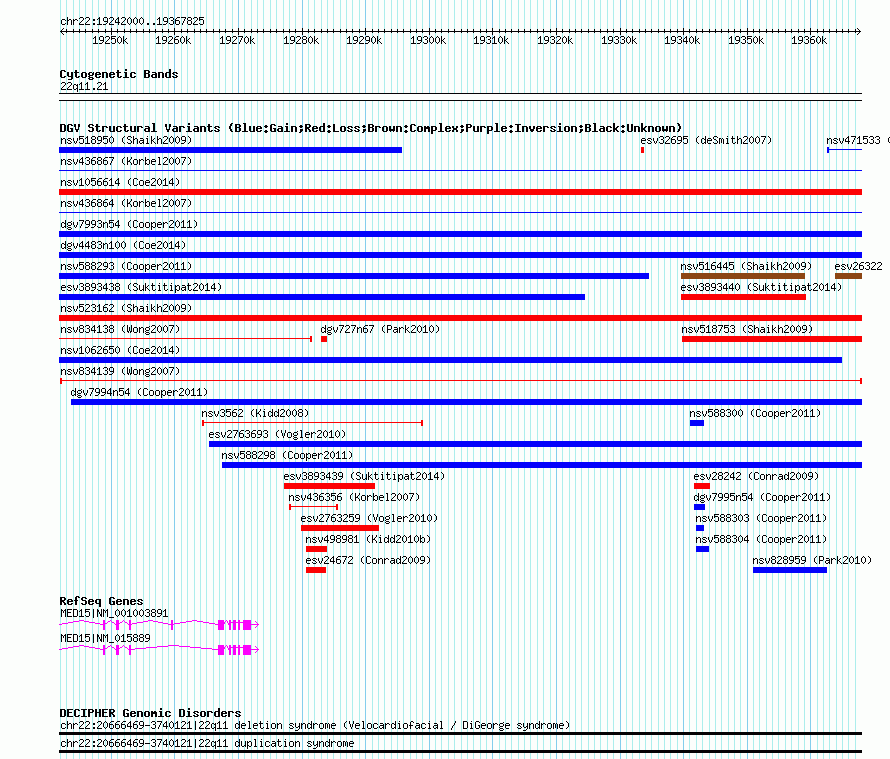Click the DGV Structural Variants track title
This screenshot has width=890, height=759.
(371, 128)
